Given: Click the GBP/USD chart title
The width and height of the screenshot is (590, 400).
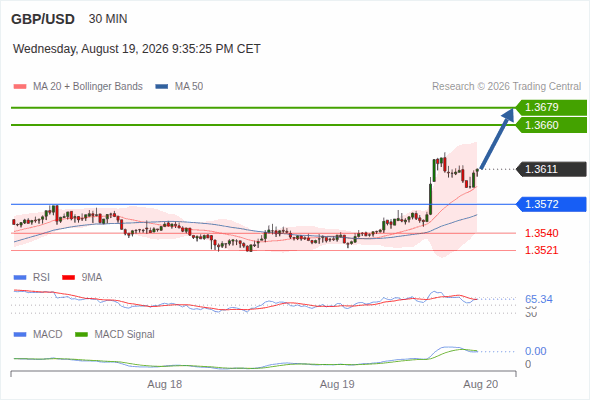Looking at the screenshot, I should pos(43,19).
